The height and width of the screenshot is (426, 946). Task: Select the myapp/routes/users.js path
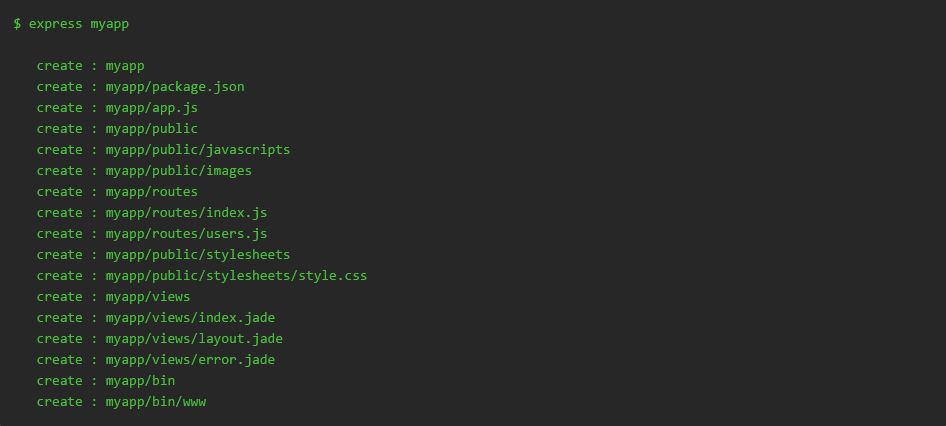(x=186, y=234)
